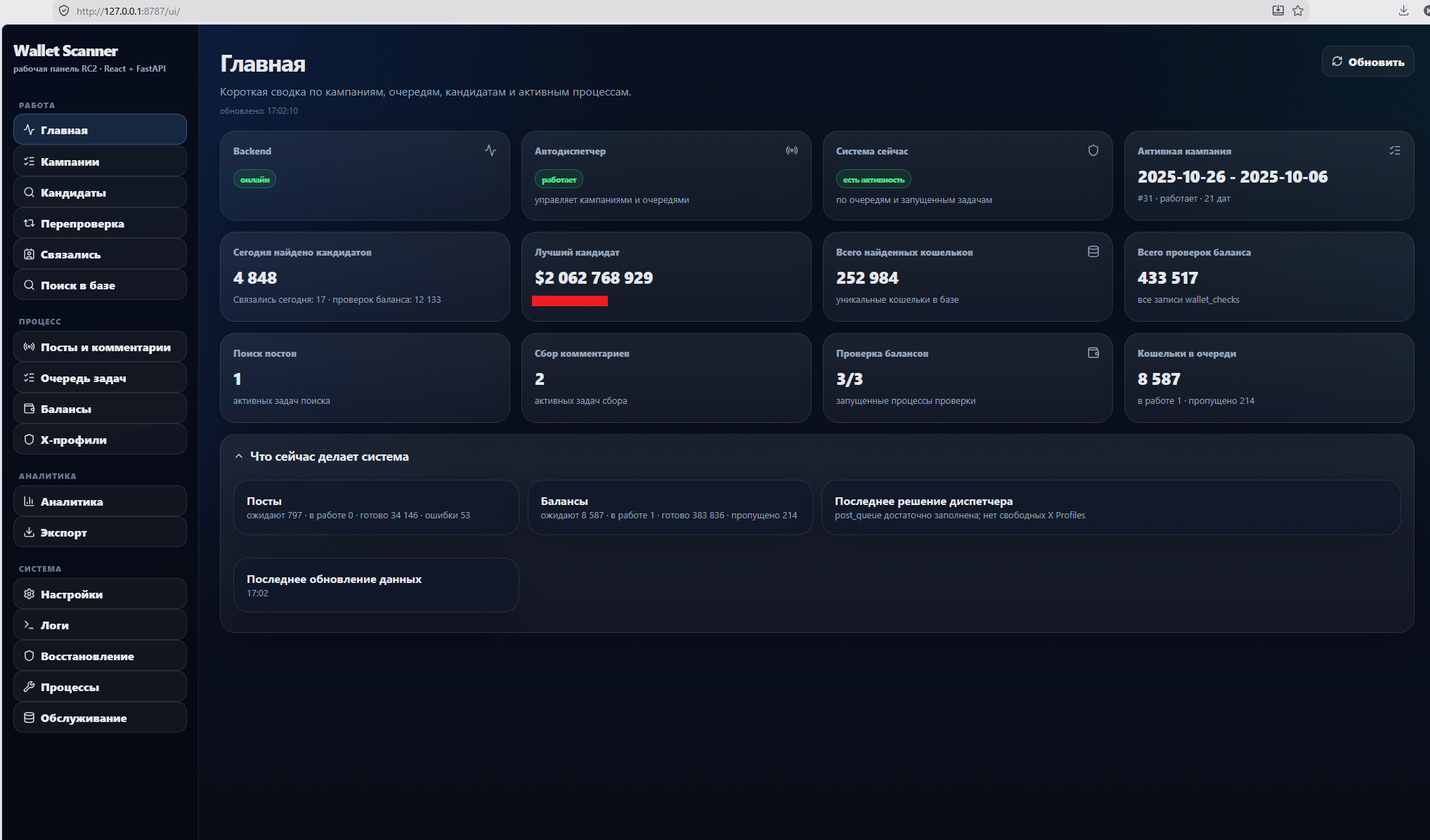The height and width of the screenshot is (840, 1430).
Task: Click the shield icon beside Восстановление
Action: click(29, 655)
